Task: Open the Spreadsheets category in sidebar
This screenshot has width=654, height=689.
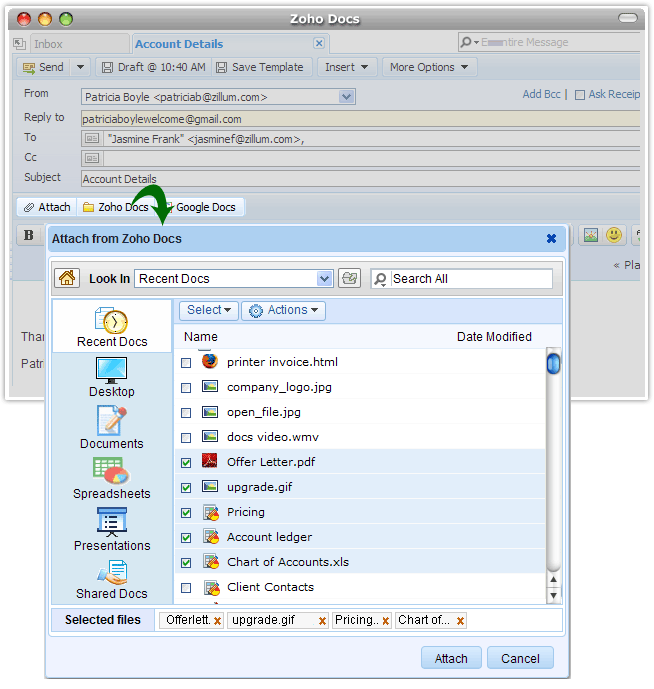Action: coord(112,478)
